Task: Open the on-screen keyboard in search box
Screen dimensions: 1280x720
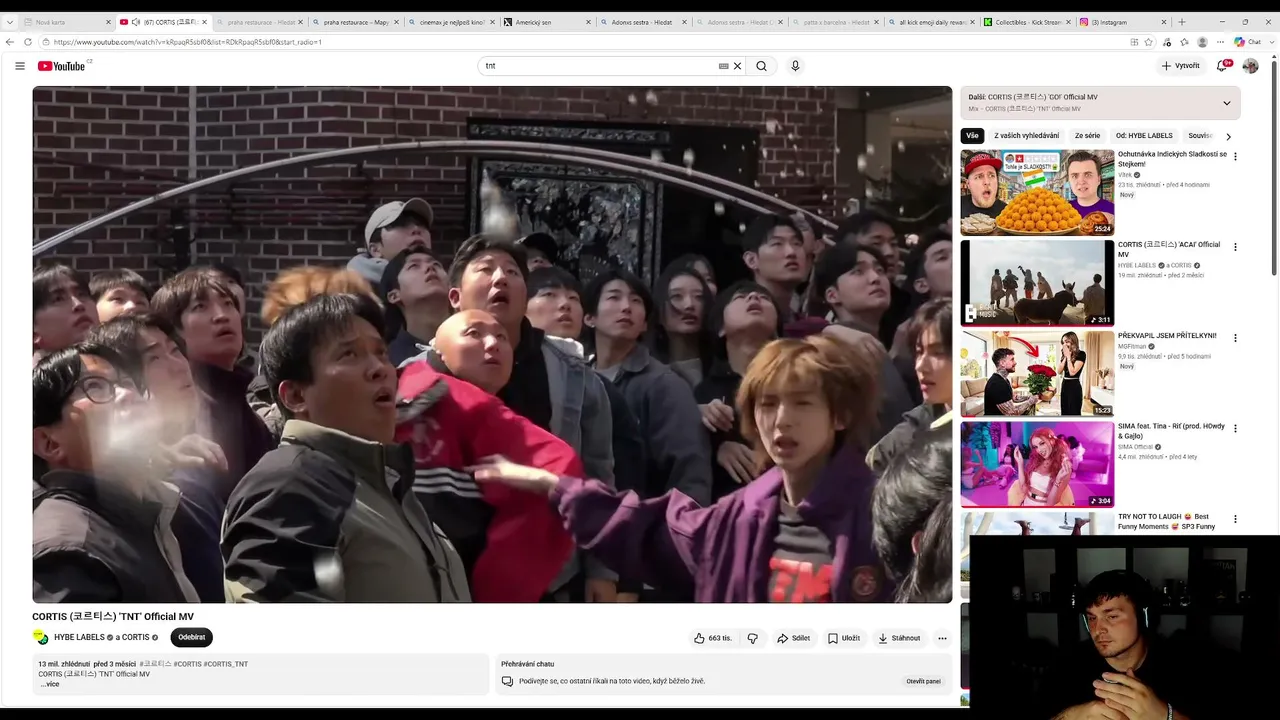Action: (x=723, y=66)
